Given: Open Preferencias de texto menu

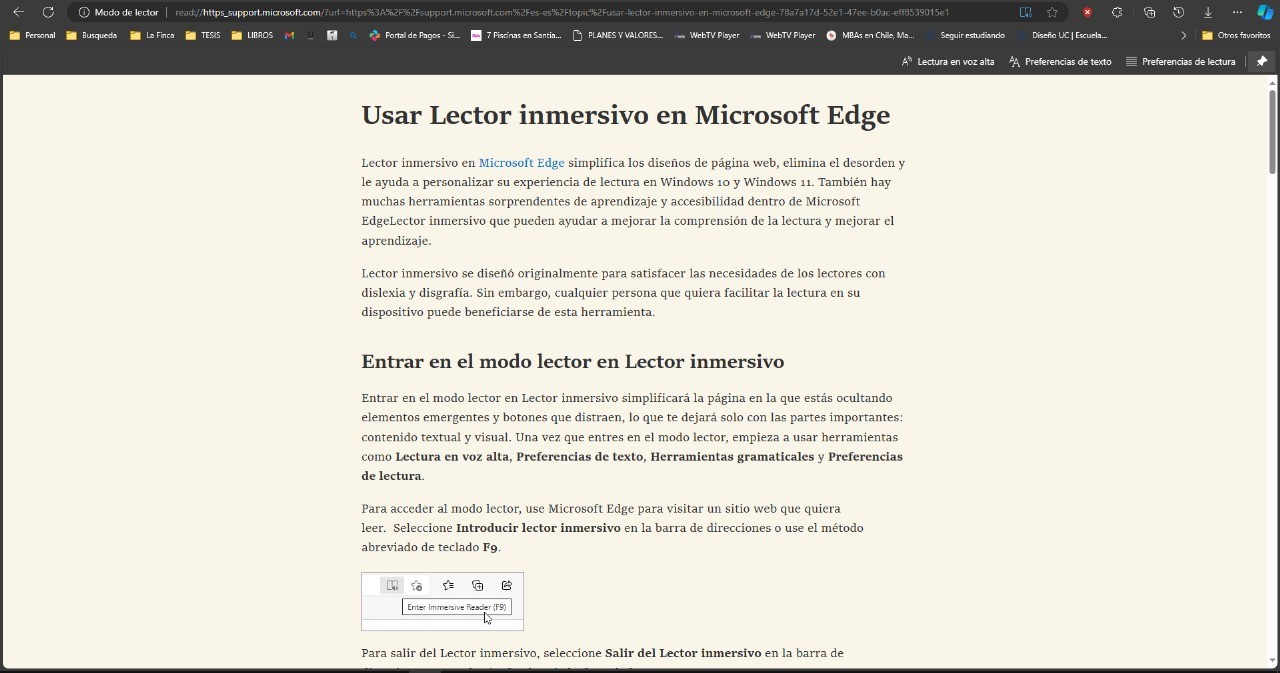Looking at the screenshot, I should click(x=1060, y=61).
